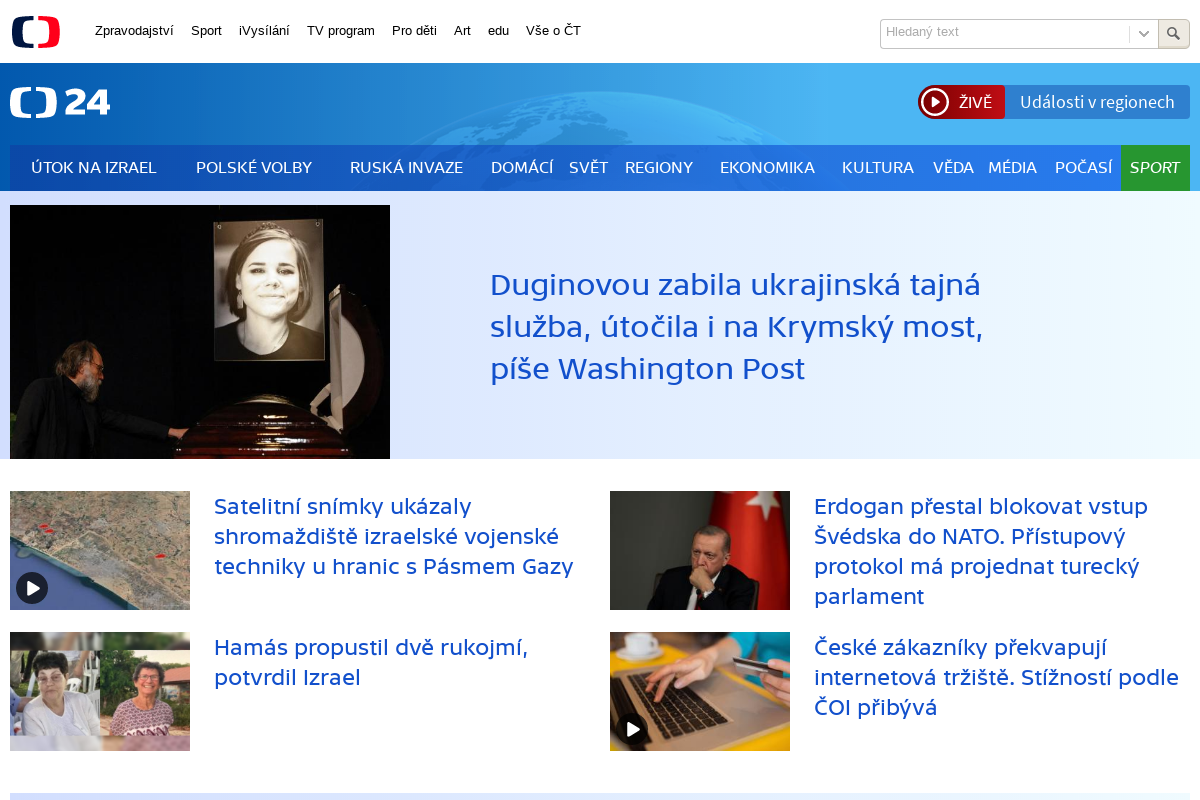Click the Erdogan photo thumbnail

pyautogui.click(x=700, y=550)
